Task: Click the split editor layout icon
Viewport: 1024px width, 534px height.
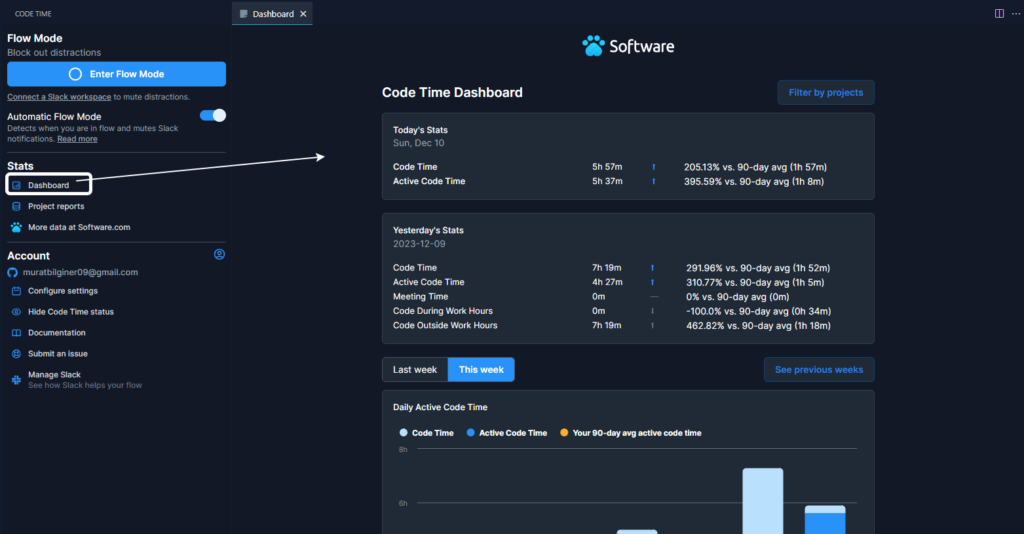Action: pyautogui.click(x=999, y=13)
